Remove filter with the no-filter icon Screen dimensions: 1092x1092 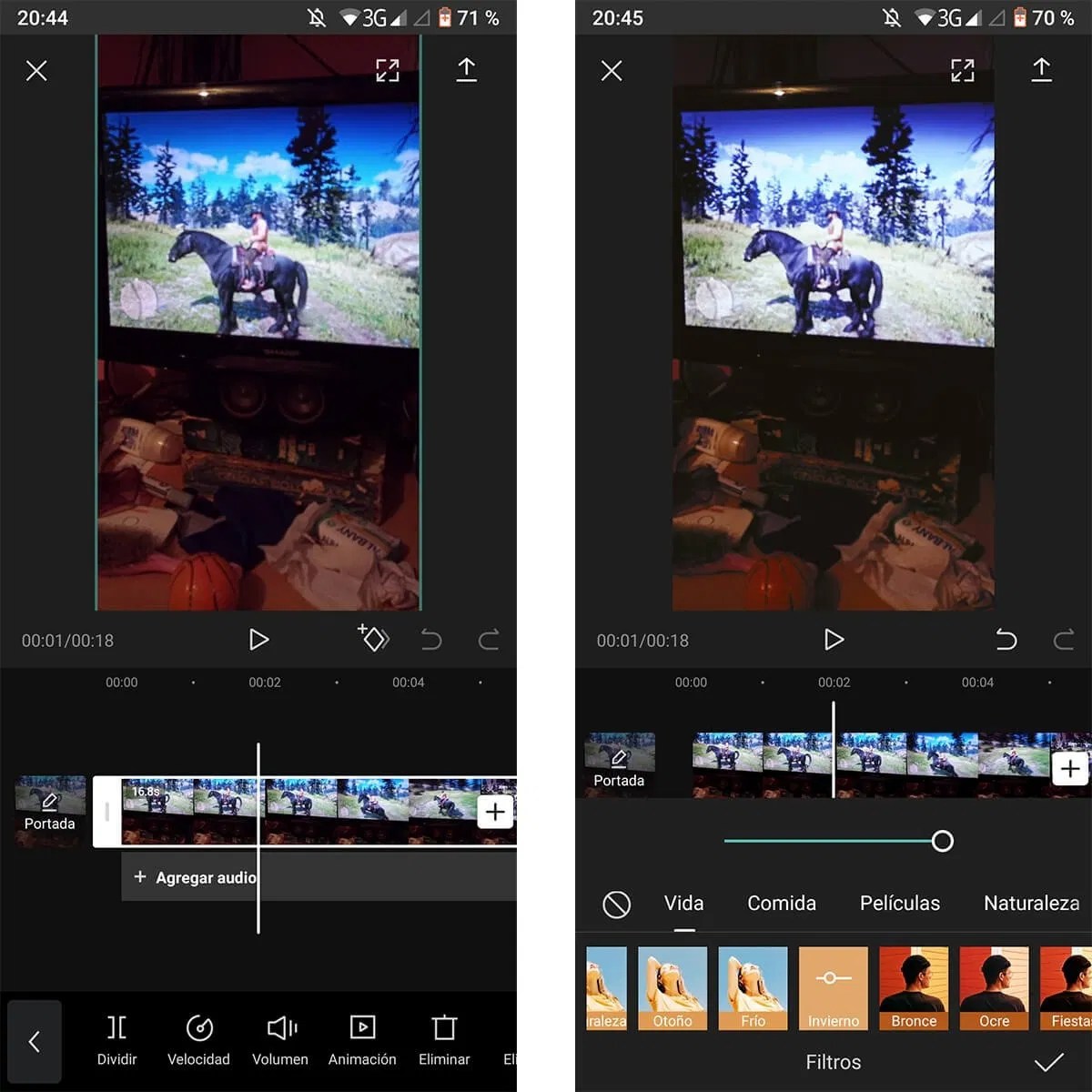616,905
